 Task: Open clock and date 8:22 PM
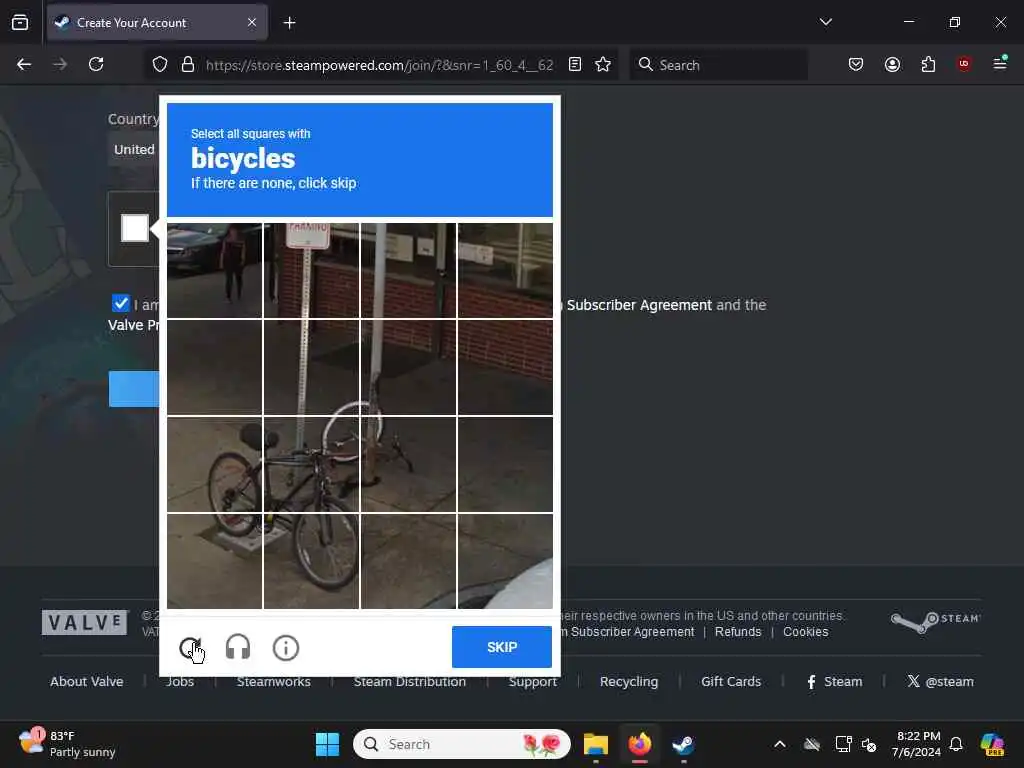point(916,744)
